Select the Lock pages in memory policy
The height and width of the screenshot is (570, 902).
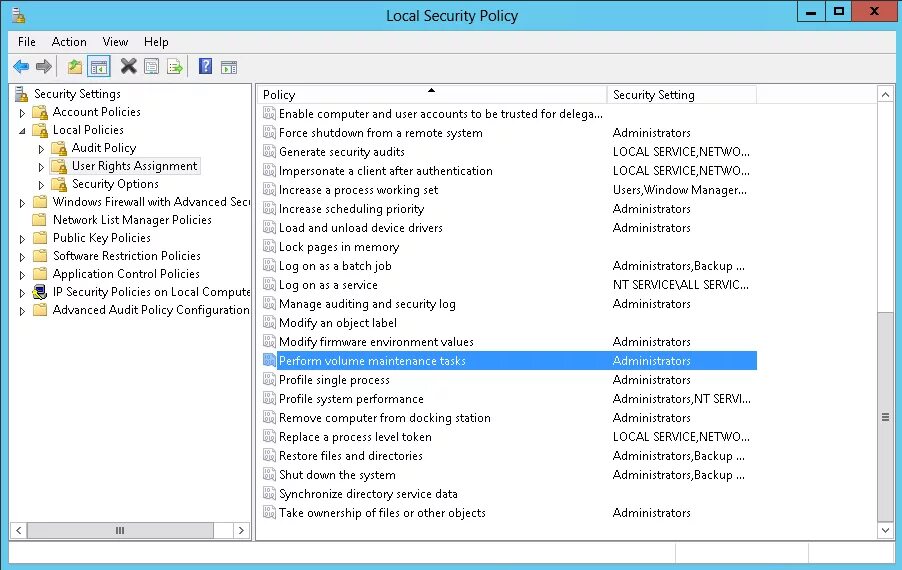pyautogui.click(x=338, y=247)
